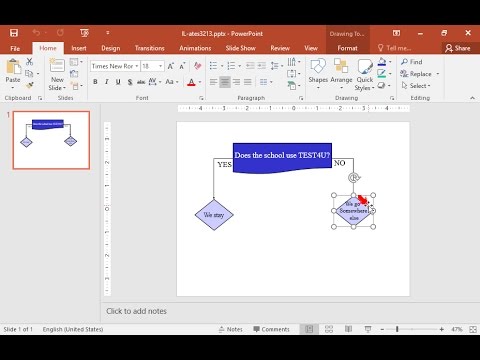The height and width of the screenshot is (360, 480).
Task: Toggle Strikethrough formatting
Action: 141,82
